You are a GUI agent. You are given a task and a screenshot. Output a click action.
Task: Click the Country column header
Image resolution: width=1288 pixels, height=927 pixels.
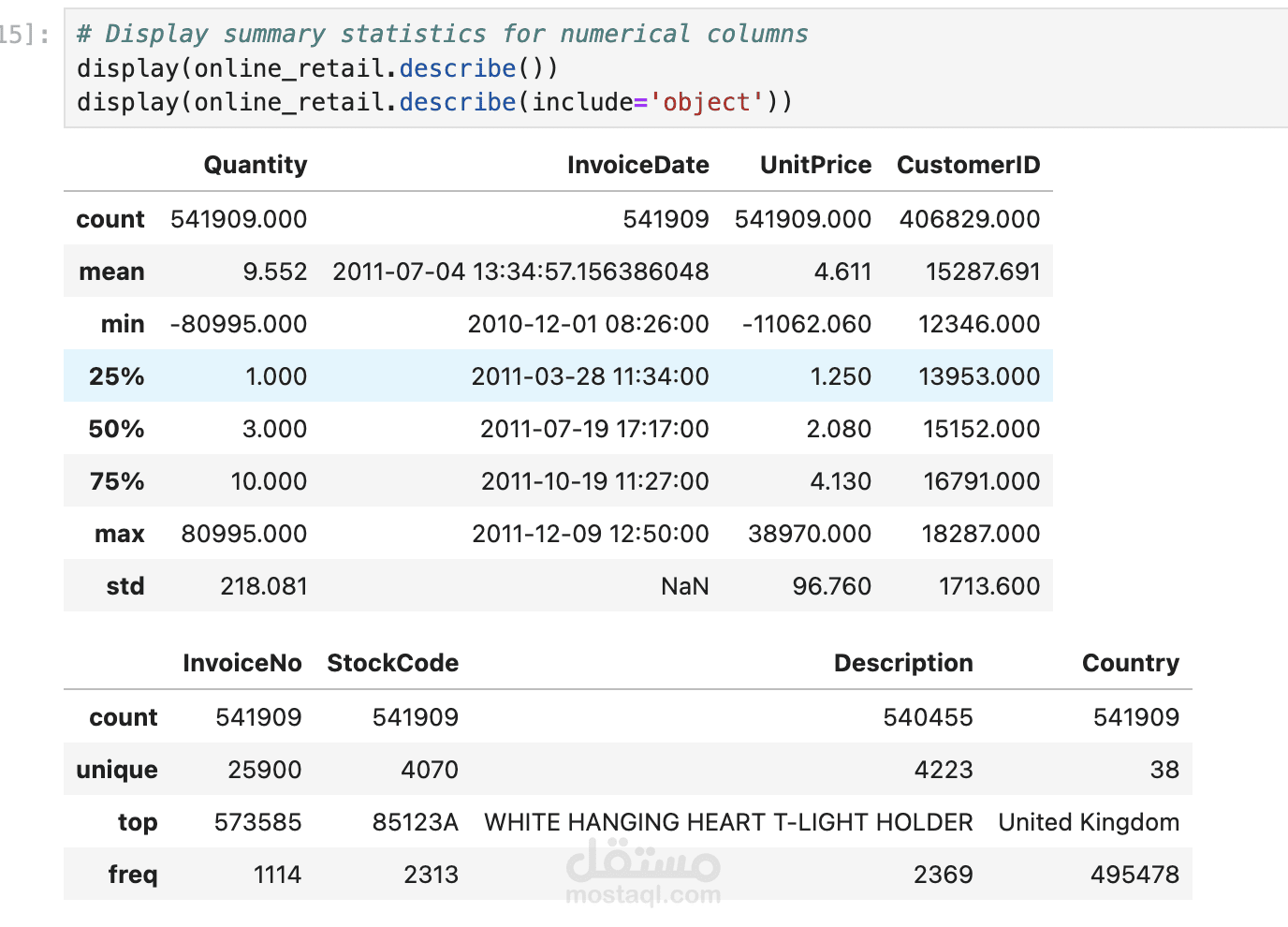(1130, 664)
